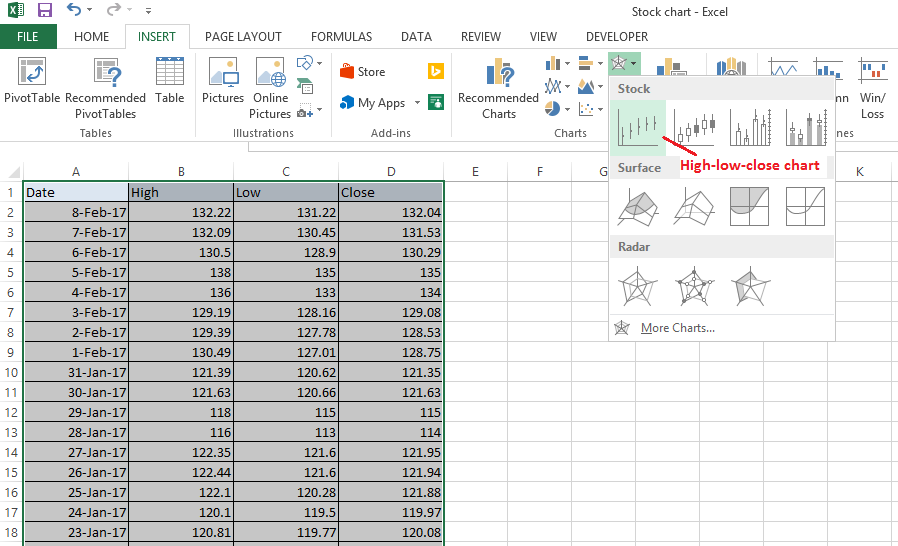
Task: Insert a Bar chart
Action: 585,63
